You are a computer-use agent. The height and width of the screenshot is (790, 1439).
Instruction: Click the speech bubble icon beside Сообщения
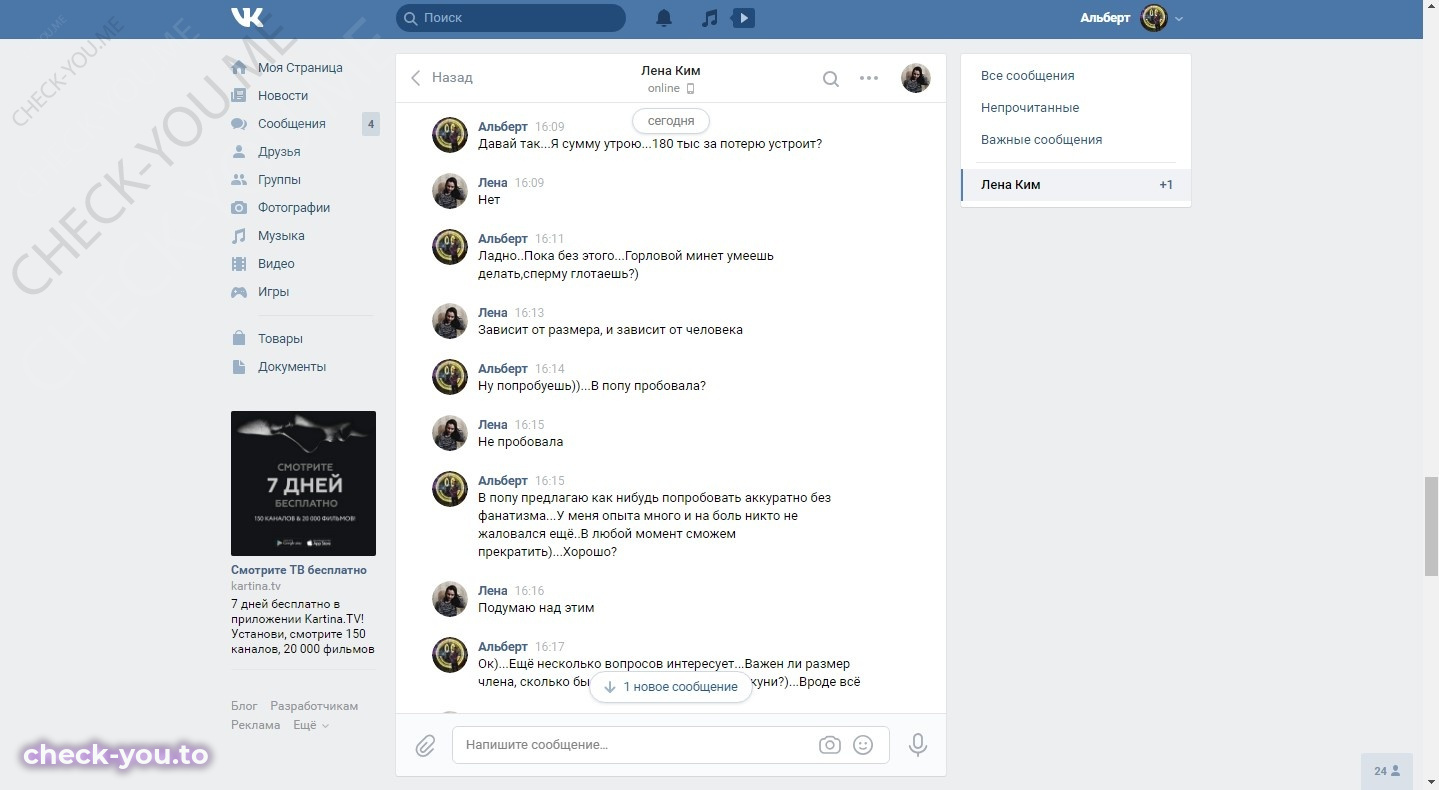click(239, 124)
